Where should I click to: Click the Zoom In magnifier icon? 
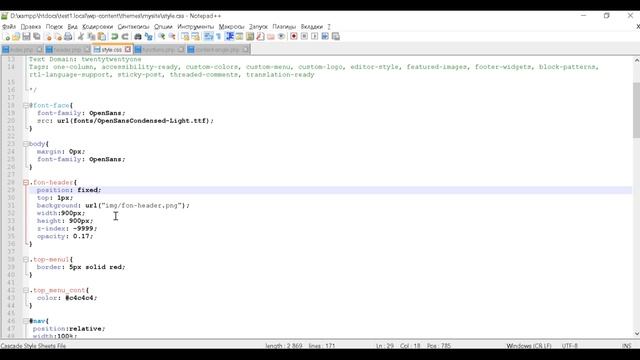point(162,37)
